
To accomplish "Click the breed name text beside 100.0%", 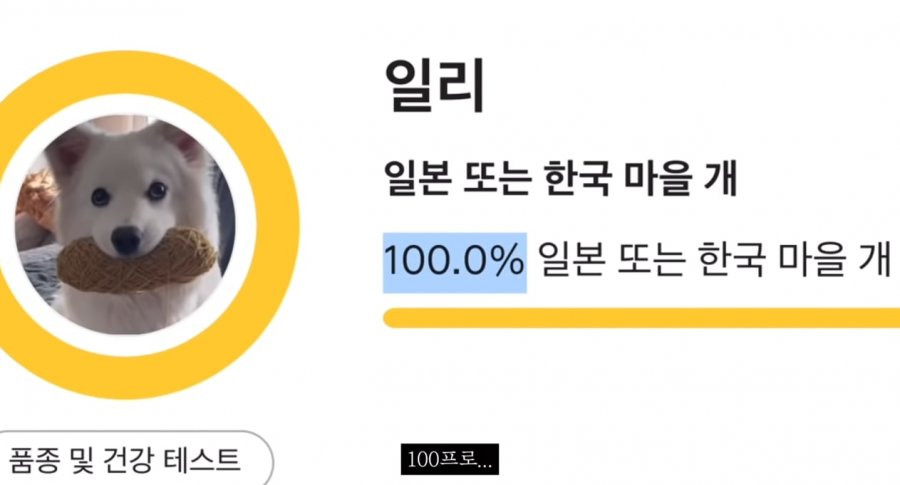I will pos(713,262).
